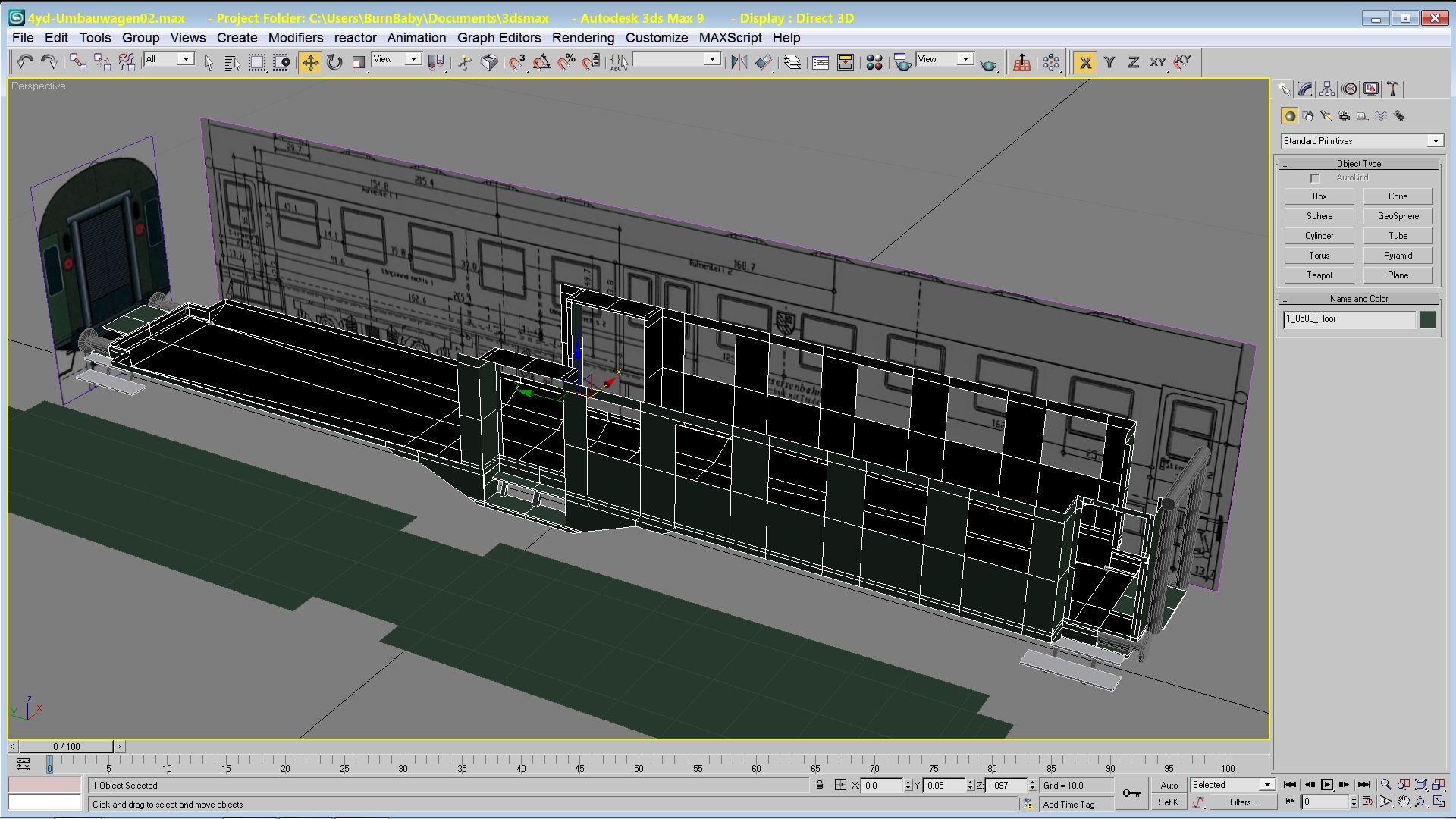This screenshot has height=819, width=1456.
Task: Click the Teapot primitive button
Action: pyautogui.click(x=1319, y=275)
